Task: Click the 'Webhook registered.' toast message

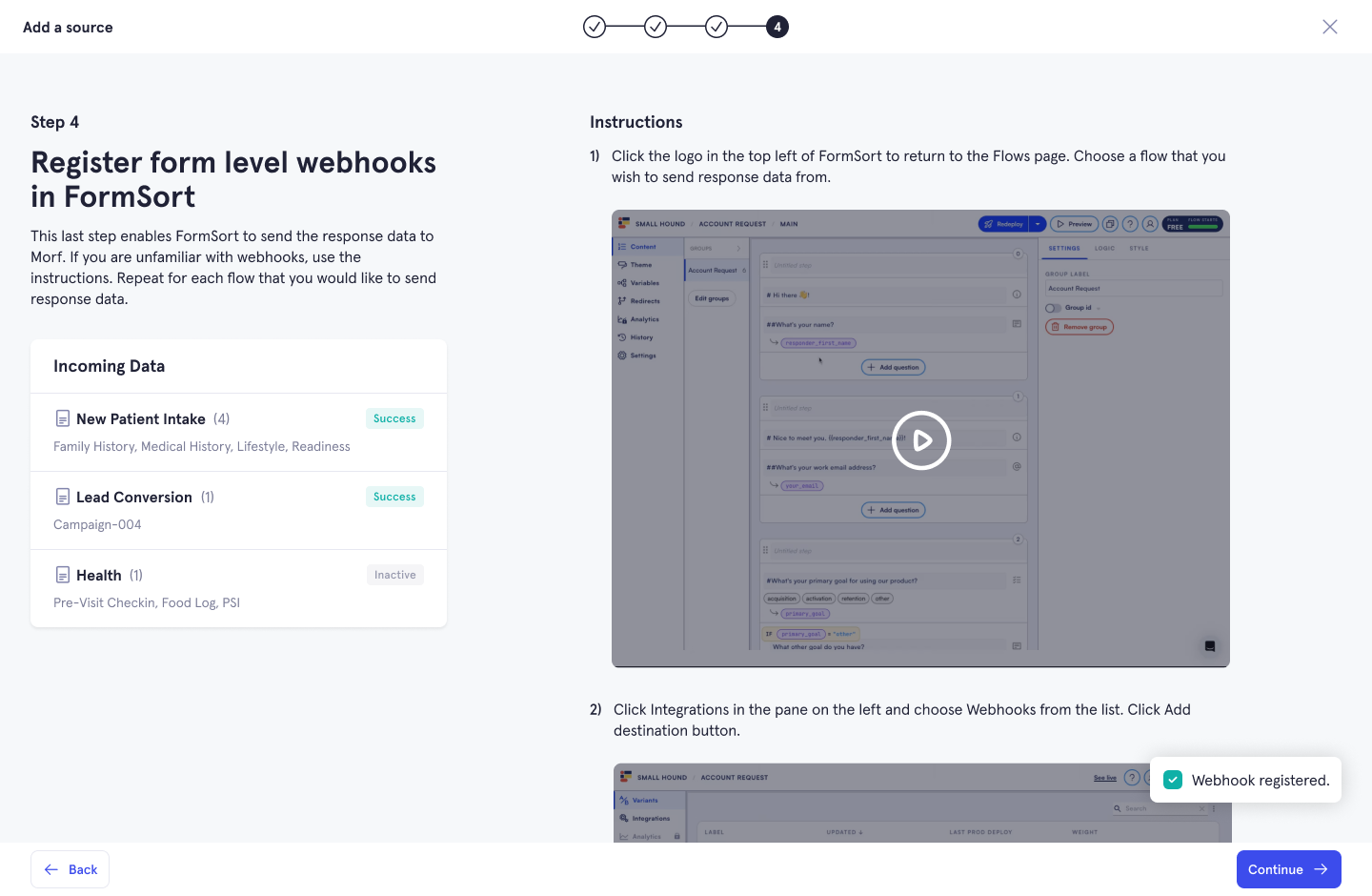Action: tap(1261, 780)
